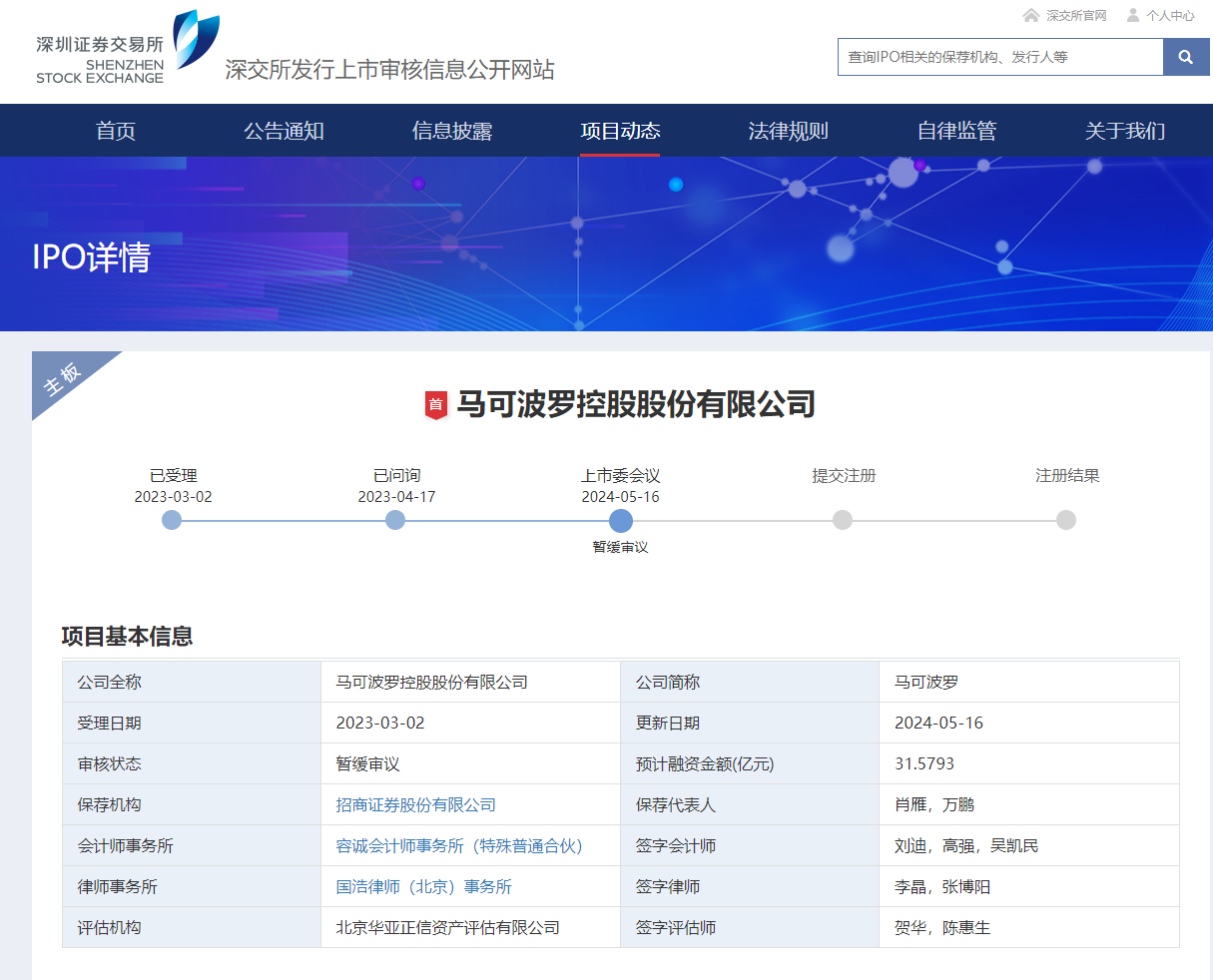Click the 注册结果 timeline node
This screenshot has height=980, width=1213.
1066,520
